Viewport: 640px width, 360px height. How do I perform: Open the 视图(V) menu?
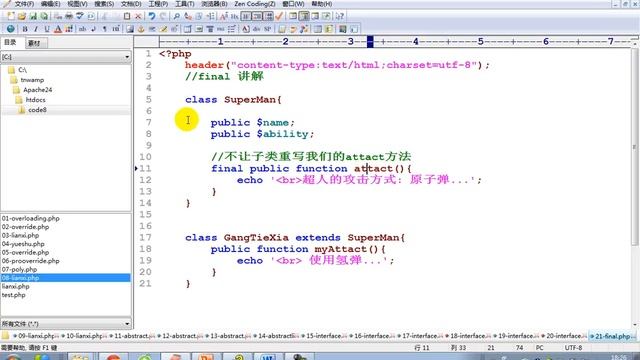pos(77,4)
